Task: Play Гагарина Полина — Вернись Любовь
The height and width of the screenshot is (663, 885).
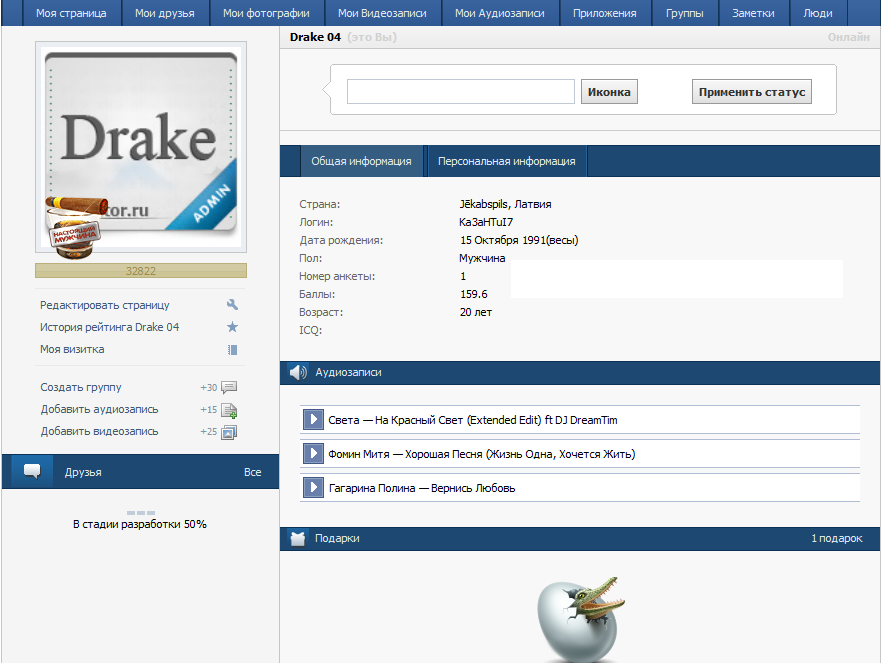Action: click(313, 488)
